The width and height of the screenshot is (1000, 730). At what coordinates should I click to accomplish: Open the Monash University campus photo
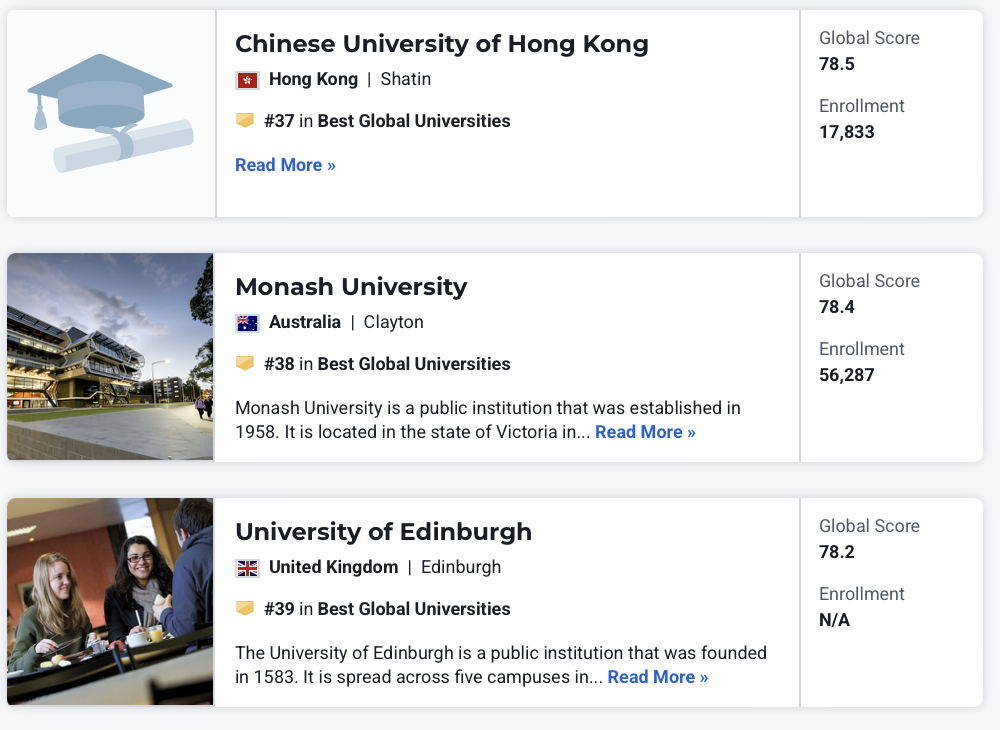[x=110, y=356]
